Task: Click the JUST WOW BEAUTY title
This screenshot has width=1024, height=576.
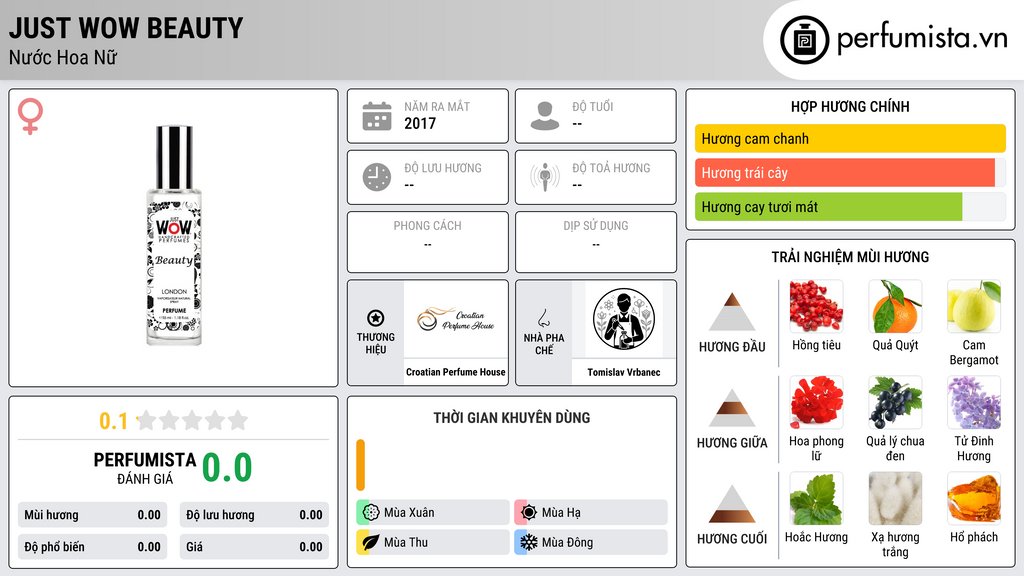Action: point(126,28)
